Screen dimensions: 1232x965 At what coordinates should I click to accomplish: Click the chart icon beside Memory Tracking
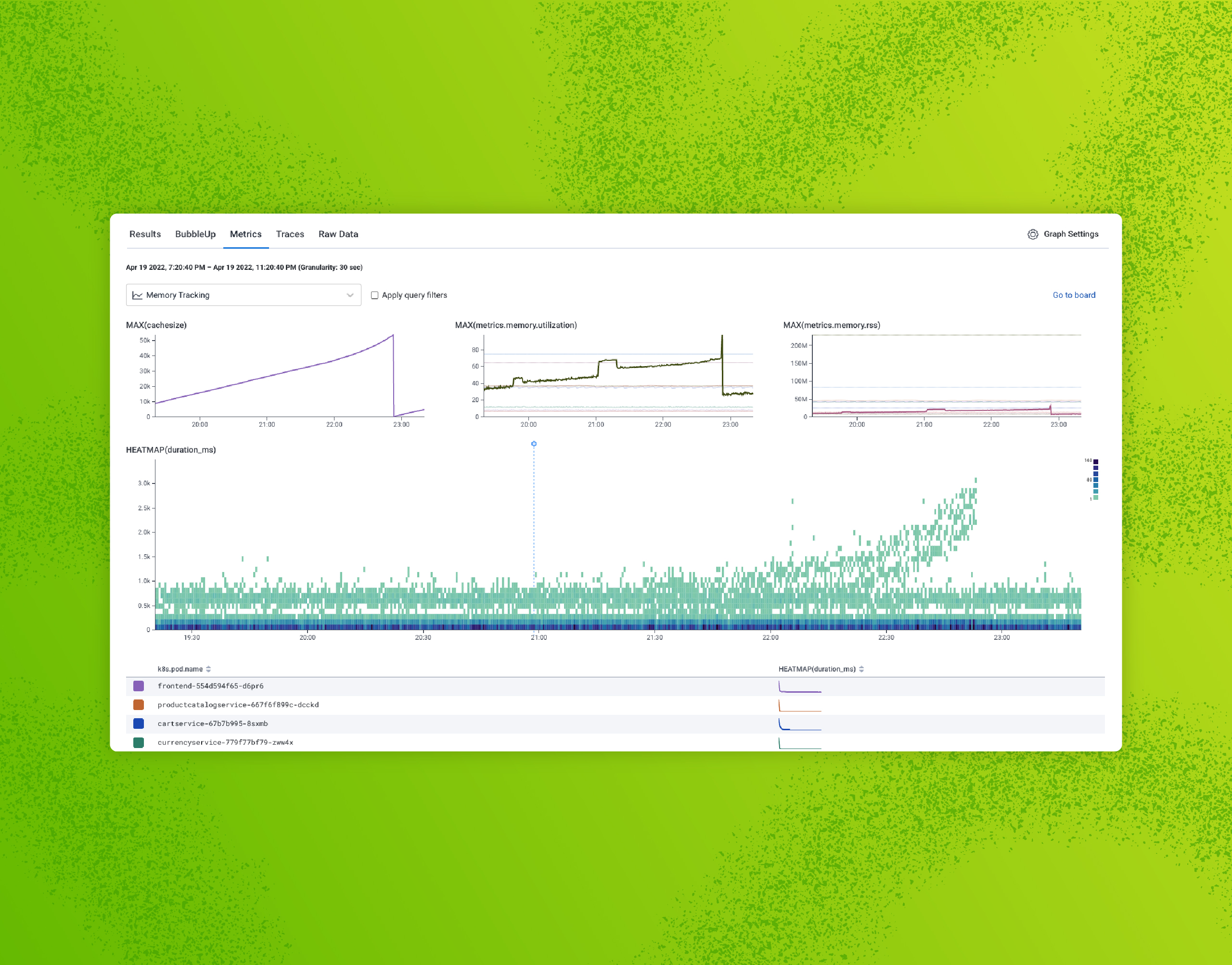(137, 295)
